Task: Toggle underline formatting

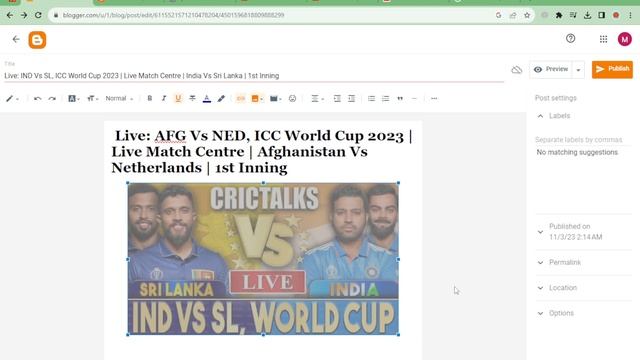Action: pos(178,98)
